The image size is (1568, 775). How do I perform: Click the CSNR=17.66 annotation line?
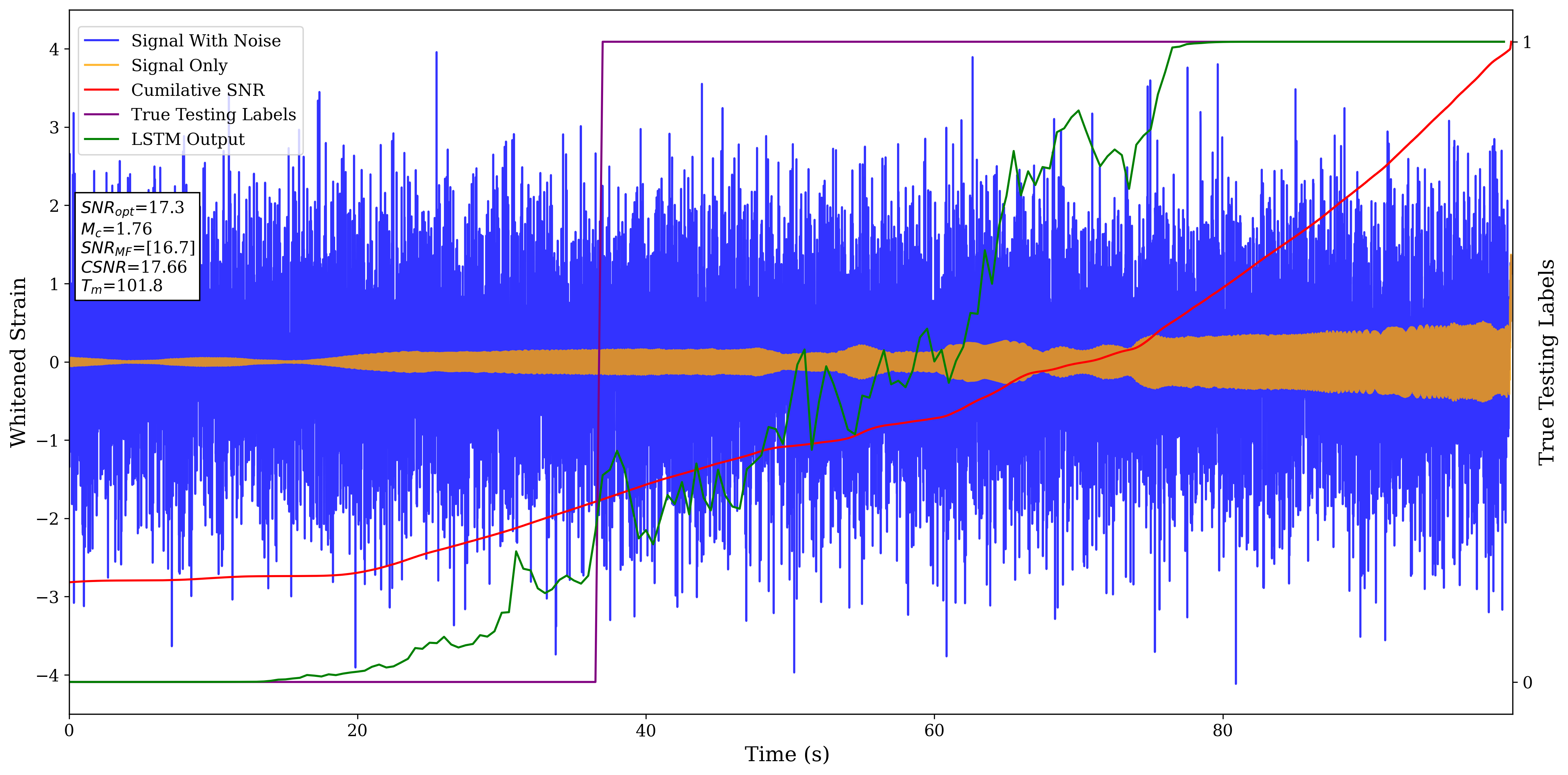pos(134,267)
